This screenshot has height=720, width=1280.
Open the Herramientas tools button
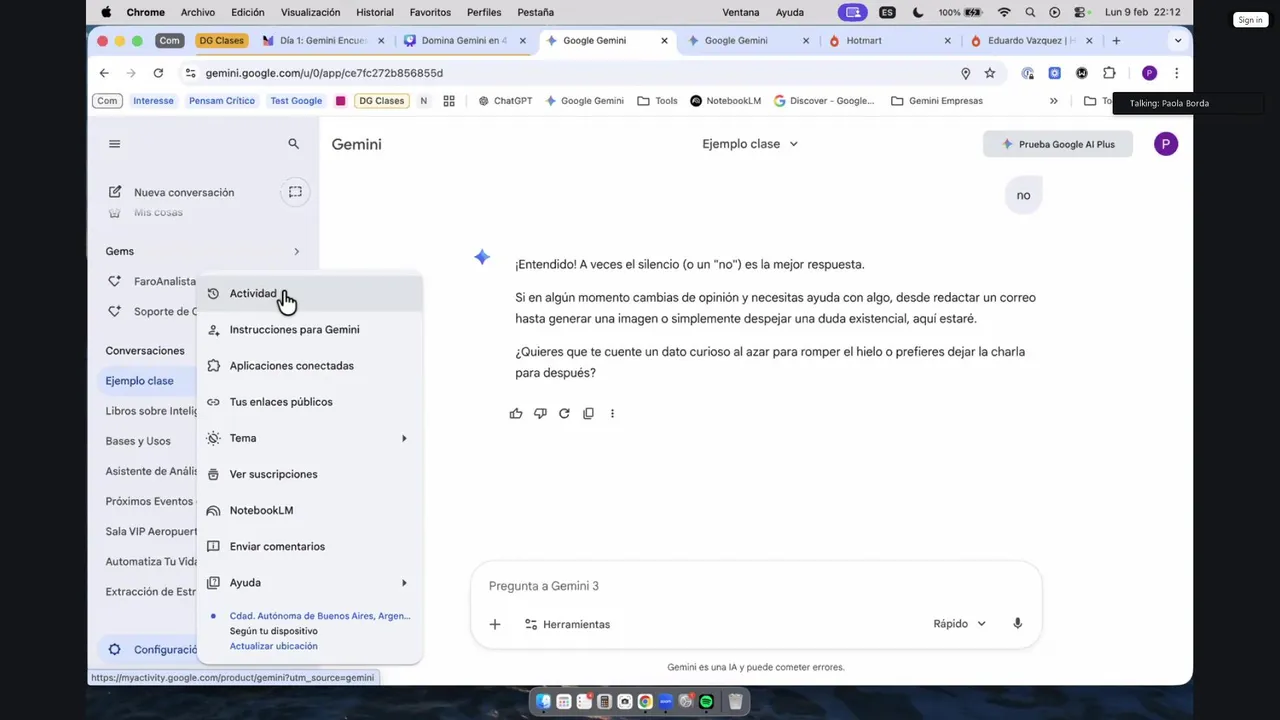pyautogui.click(x=567, y=624)
